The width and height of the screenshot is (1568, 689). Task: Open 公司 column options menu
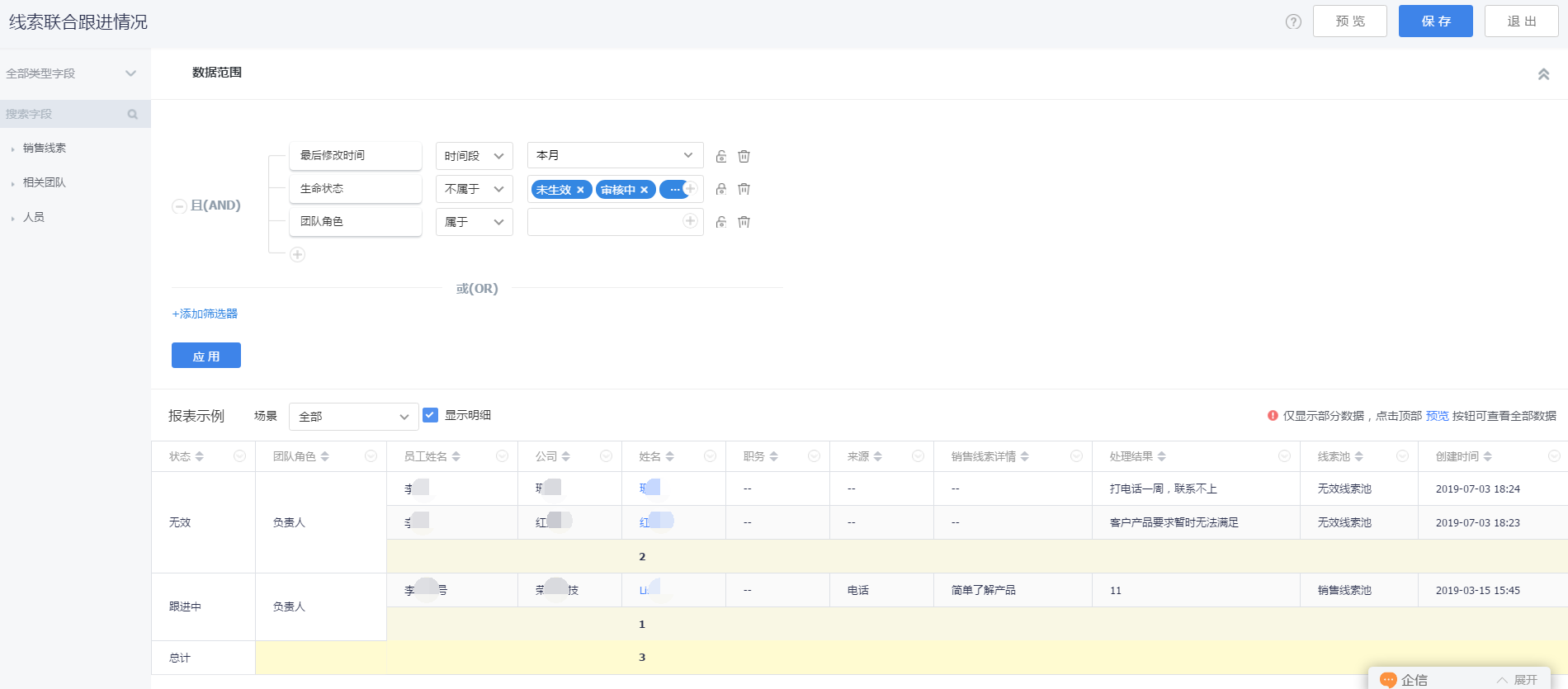(x=606, y=456)
